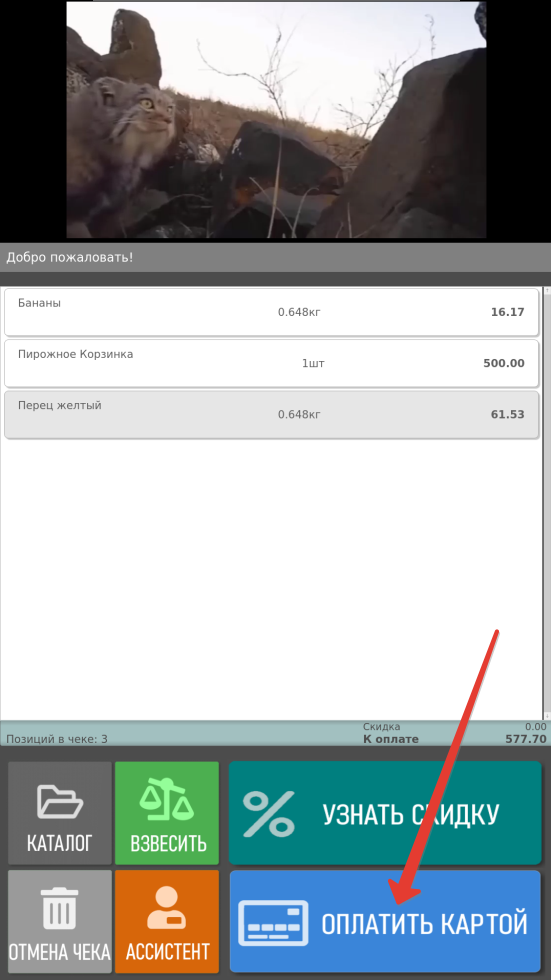551x980 pixels.
Task: Click the АССИСТЕНТ label text
Action: click(x=167, y=952)
